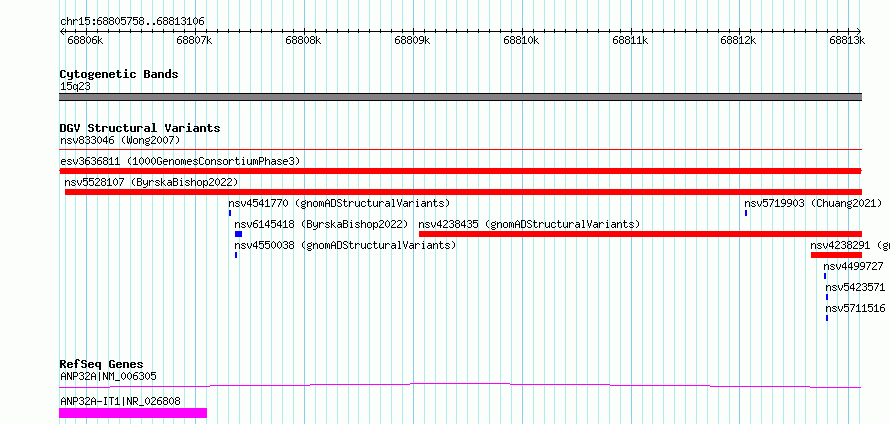Open nsv5528107 (ByrskaBishop2022) label
Image resolution: width=890 pixels, height=424 pixels.
point(151,182)
